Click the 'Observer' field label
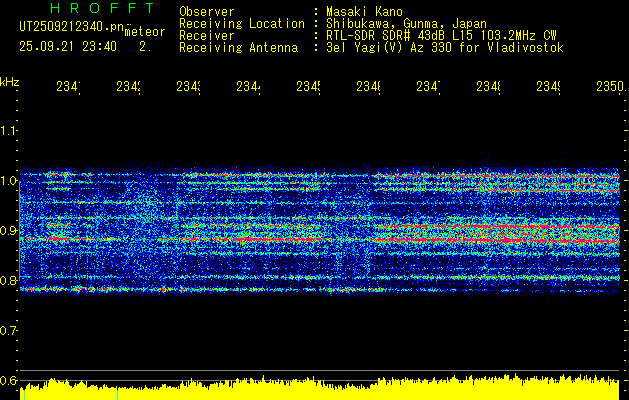Image resolution: width=629 pixels, height=400 pixels. coord(207,11)
